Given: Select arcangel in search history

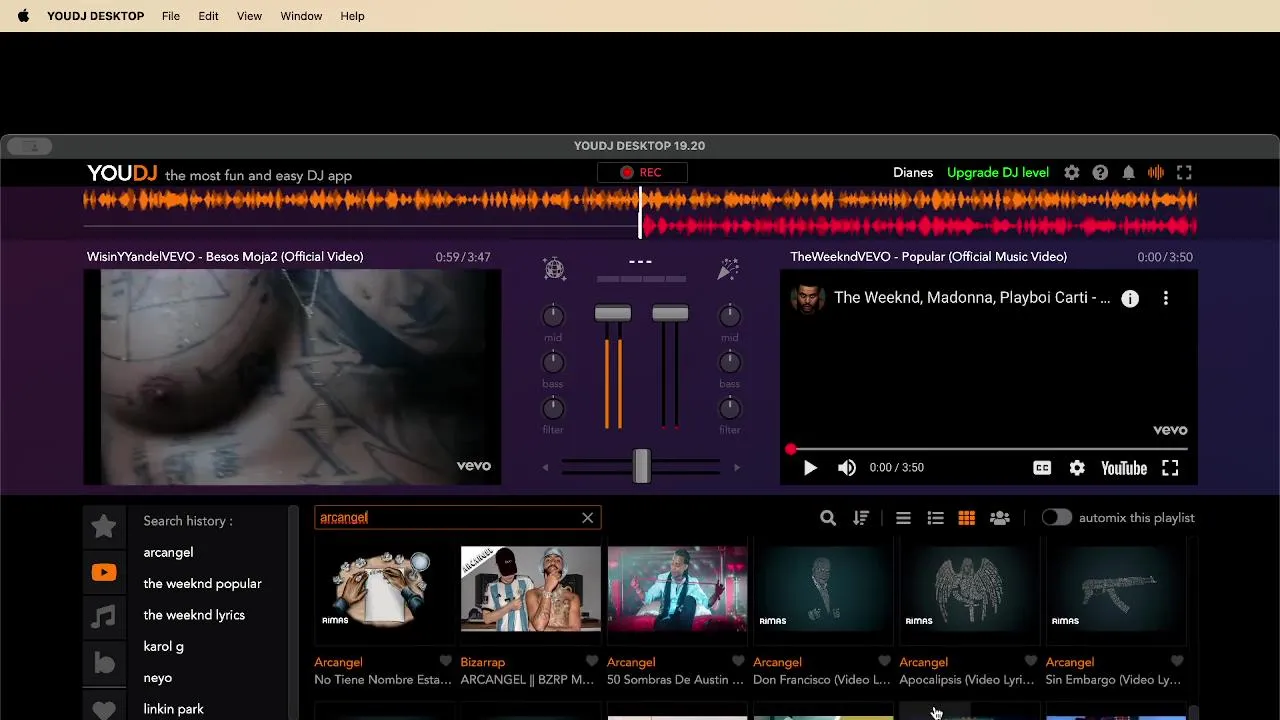Looking at the screenshot, I should (x=168, y=552).
